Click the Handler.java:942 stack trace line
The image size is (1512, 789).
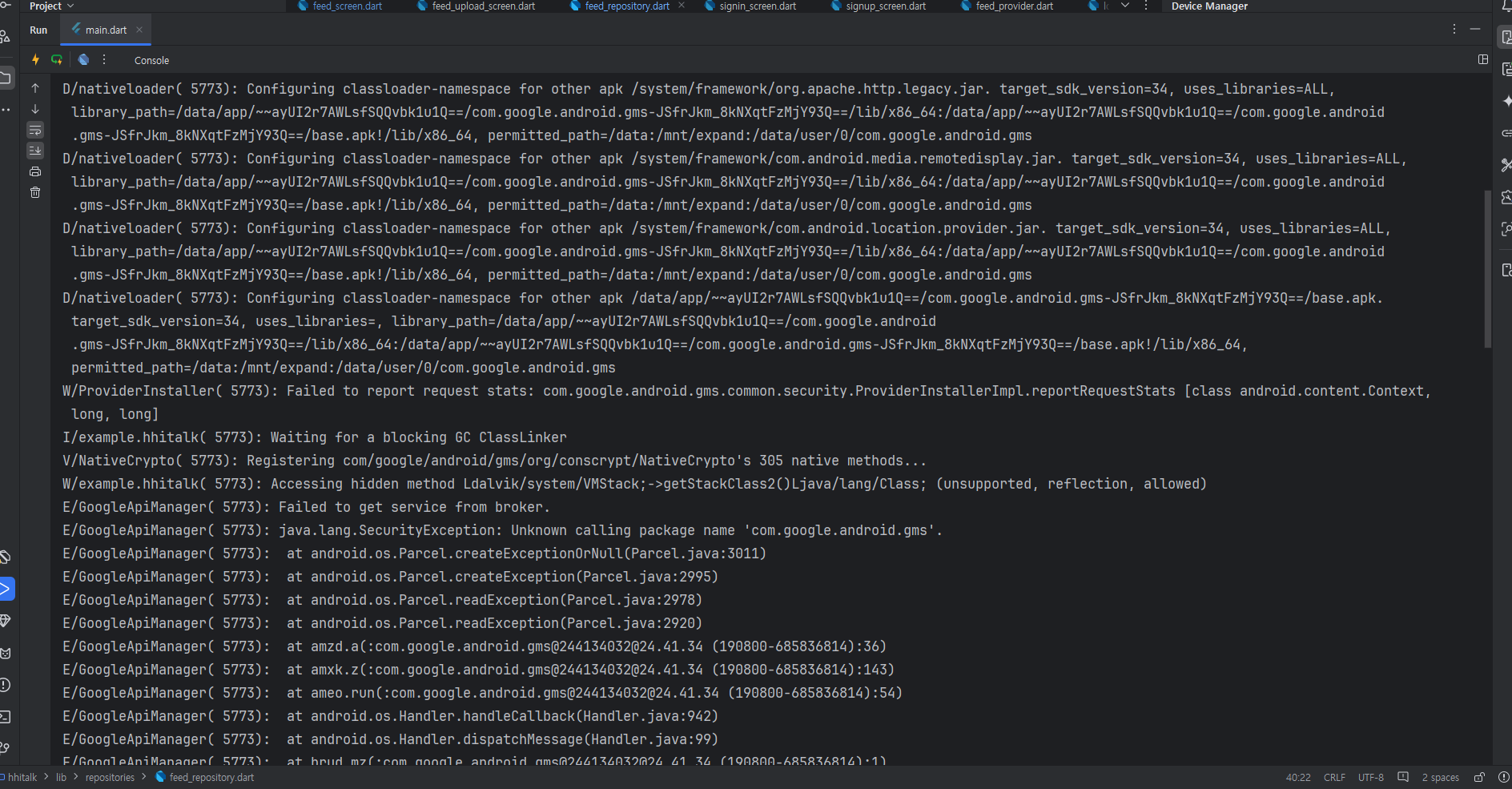pyautogui.click(x=390, y=716)
